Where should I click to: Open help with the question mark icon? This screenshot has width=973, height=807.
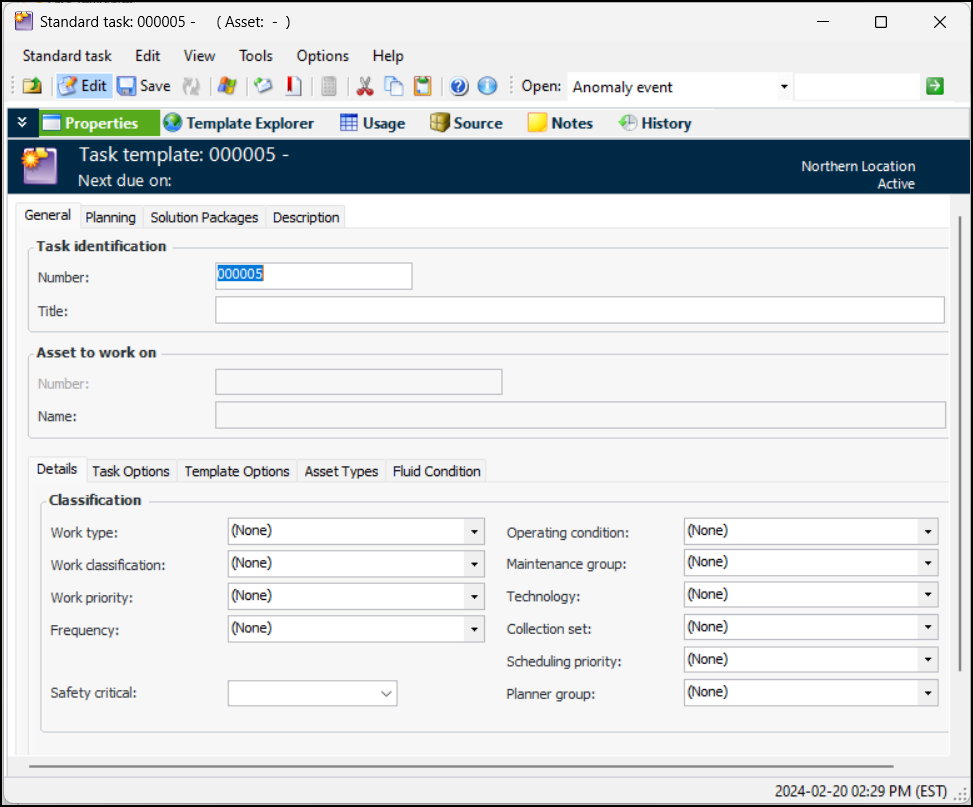(459, 86)
